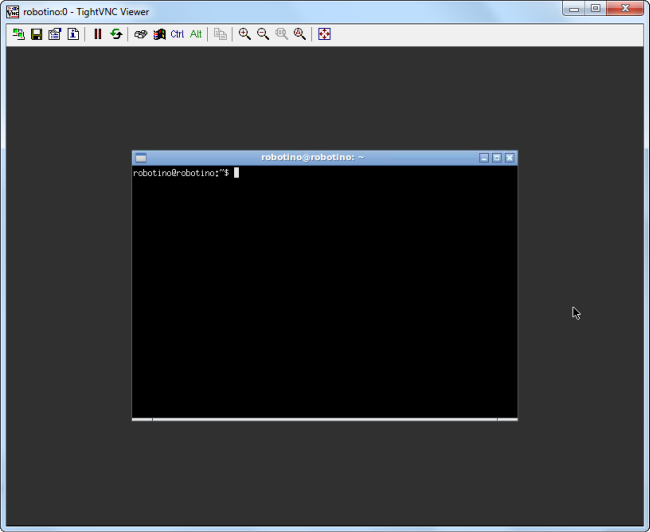Screen dimensions: 650x532
Task: Show the Connection info icon
Action: pyautogui.click(x=72, y=34)
